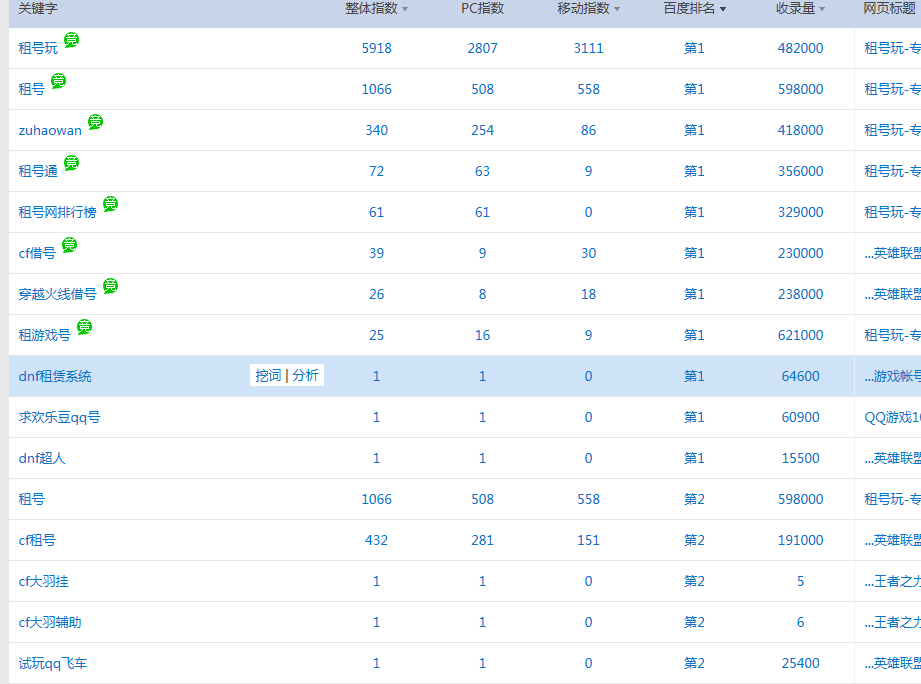This screenshot has width=921, height=684.
Task: Click the green 竞 badge next to zuhaowan
Action: [95, 122]
